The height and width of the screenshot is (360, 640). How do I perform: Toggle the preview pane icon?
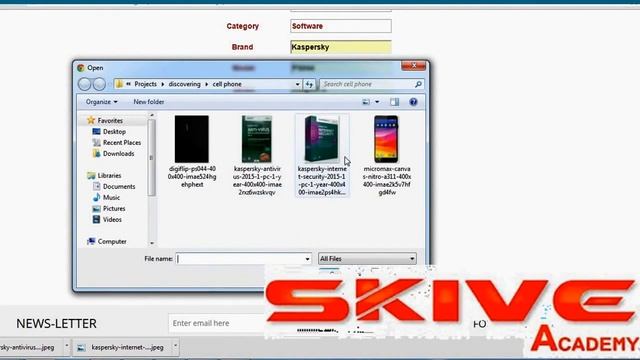tap(394, 102)
